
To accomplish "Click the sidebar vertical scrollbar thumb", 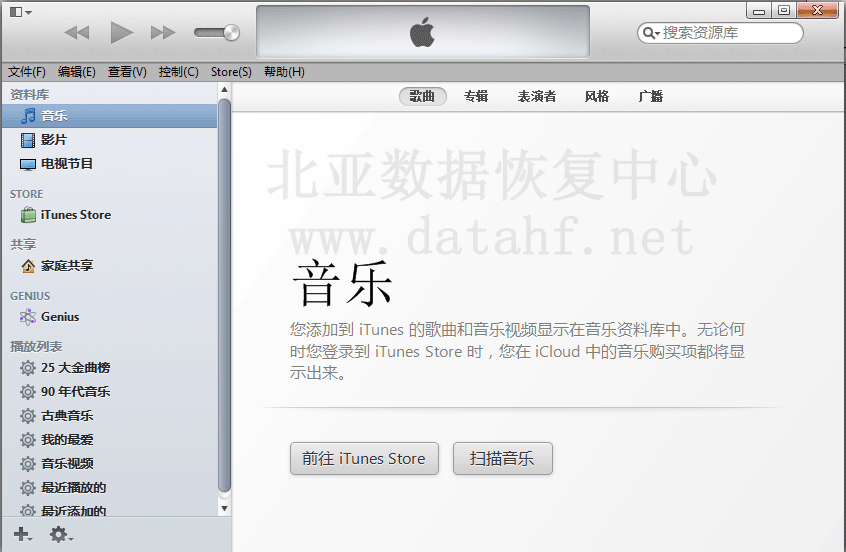I will (x=224, y=296).
